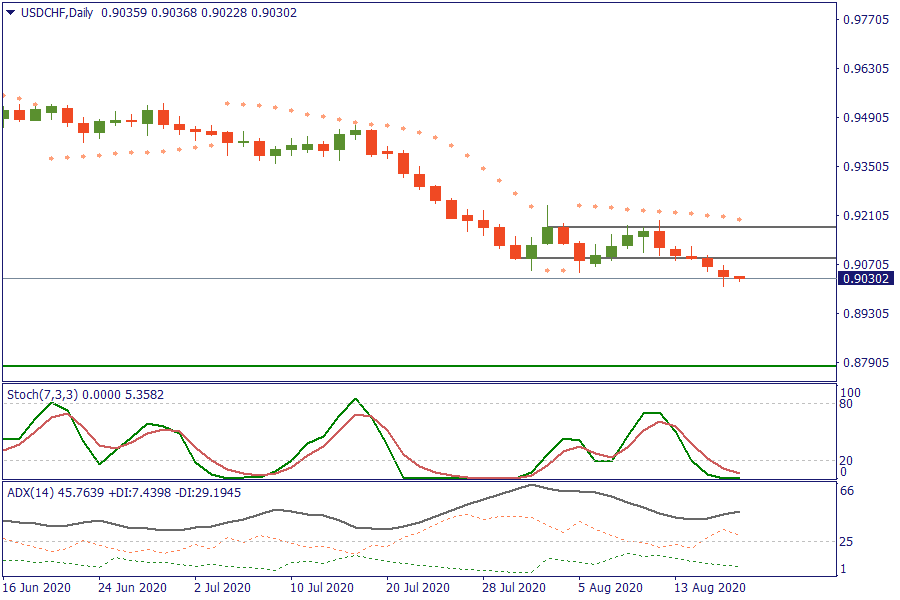Click the 0.92105 price axis label
This screenshot has width=900, height=600.
click(866, 216)
